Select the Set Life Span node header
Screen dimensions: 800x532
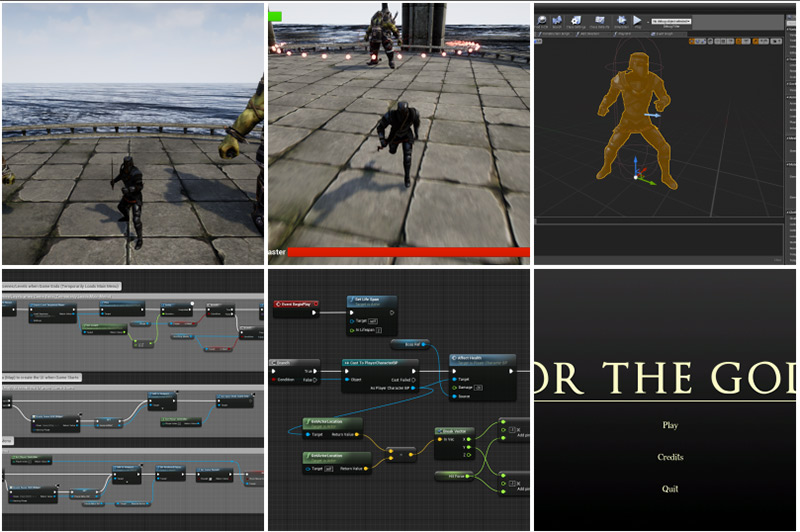pos(371,300)
